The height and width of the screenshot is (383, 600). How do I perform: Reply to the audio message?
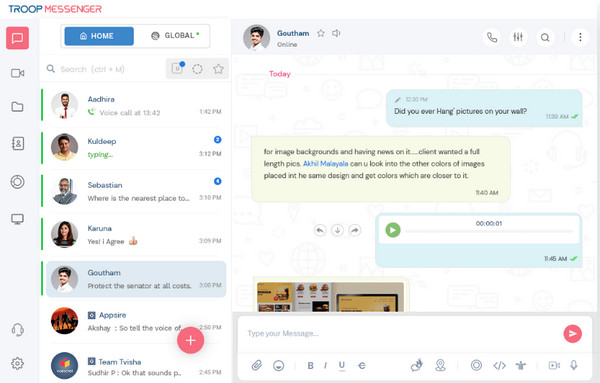coord(320,230)
